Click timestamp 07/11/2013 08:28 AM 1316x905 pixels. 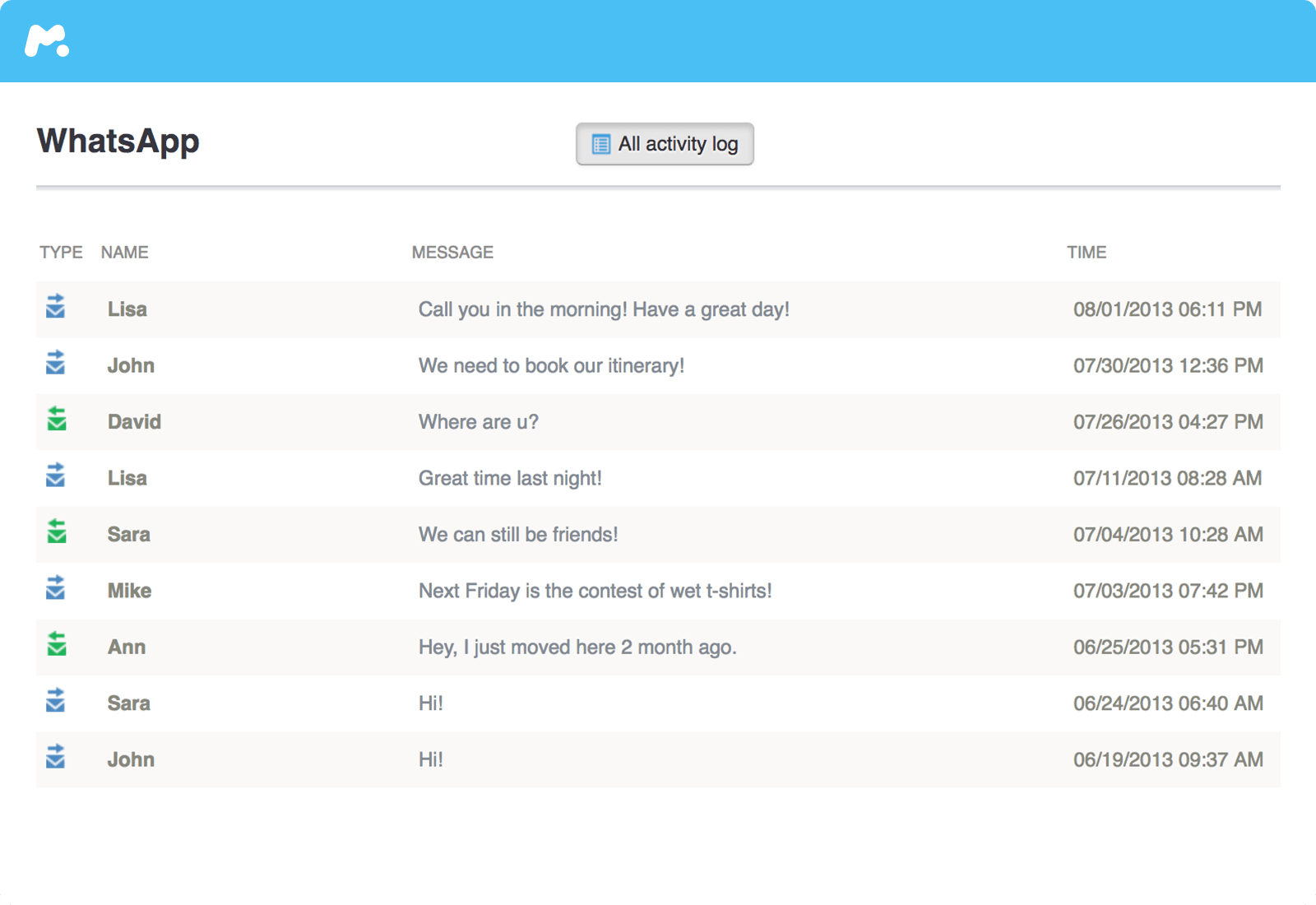click(1168, 478)
